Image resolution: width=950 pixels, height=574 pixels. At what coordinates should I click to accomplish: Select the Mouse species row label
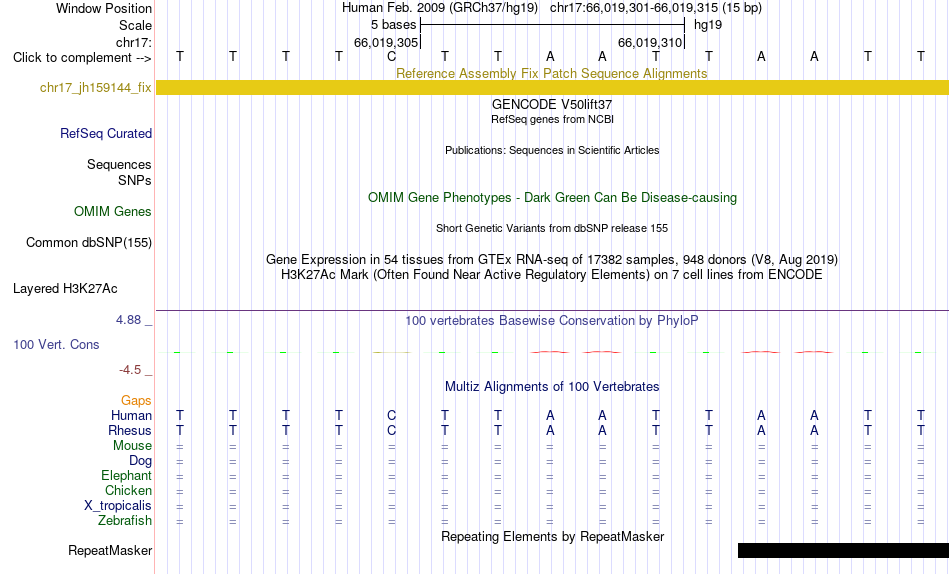(x=132, y=446)
